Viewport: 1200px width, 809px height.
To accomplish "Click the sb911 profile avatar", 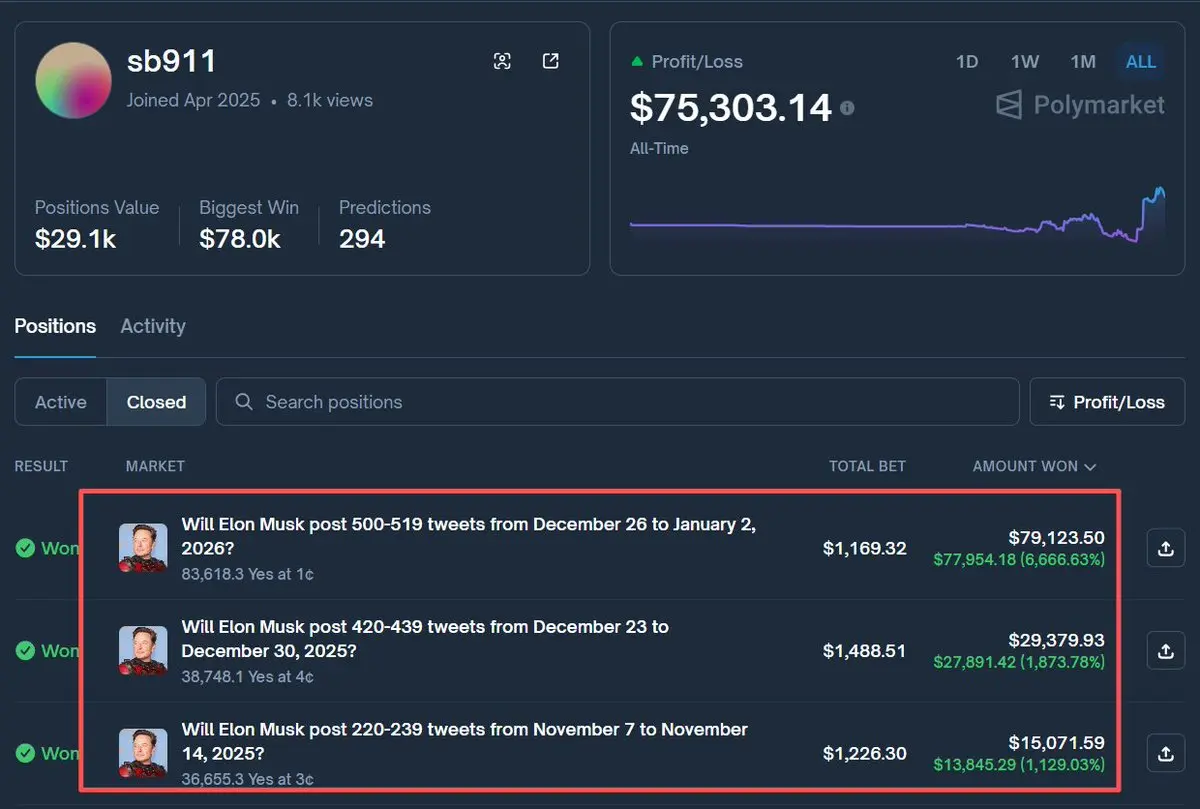I will [73, 81].
